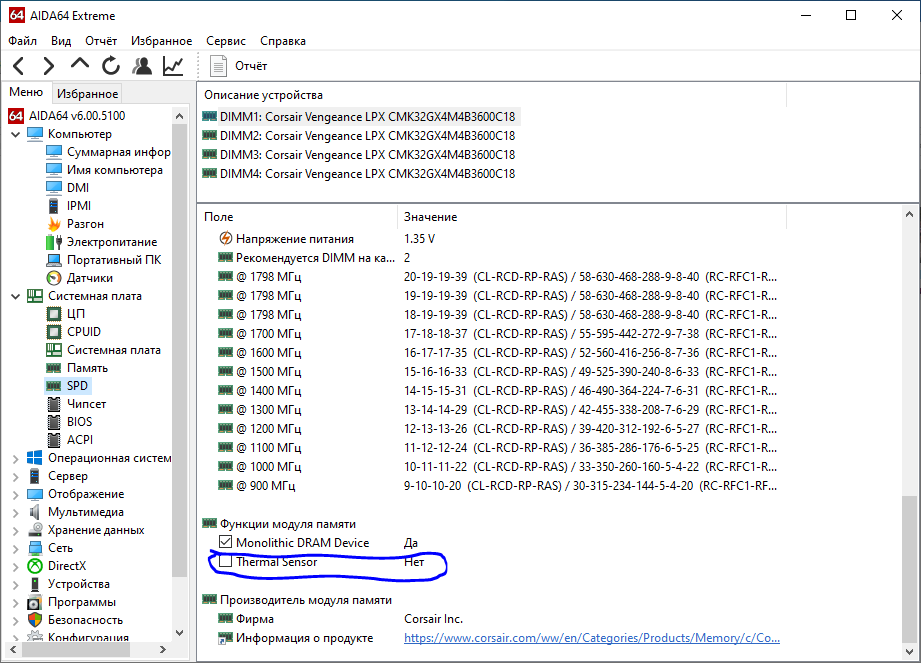Viewport: 921px width, 663px height.
Task: Open the Файл menu
Action: tap(22, 41)
